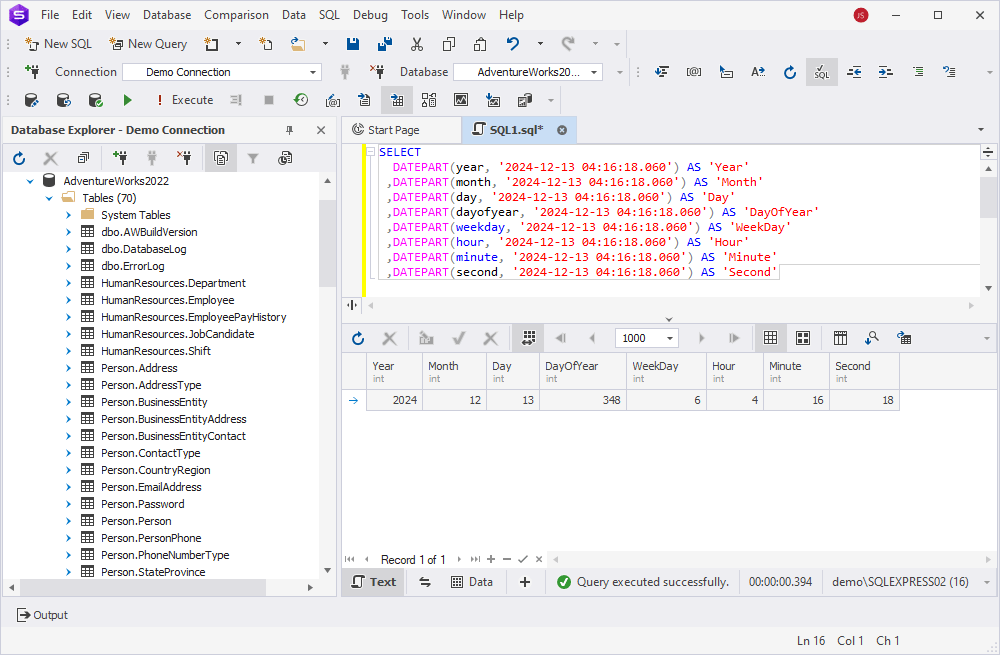Click the swap arrows icon beside Text tab
Screen dimensions: 1000x655
tap(425, 582)
